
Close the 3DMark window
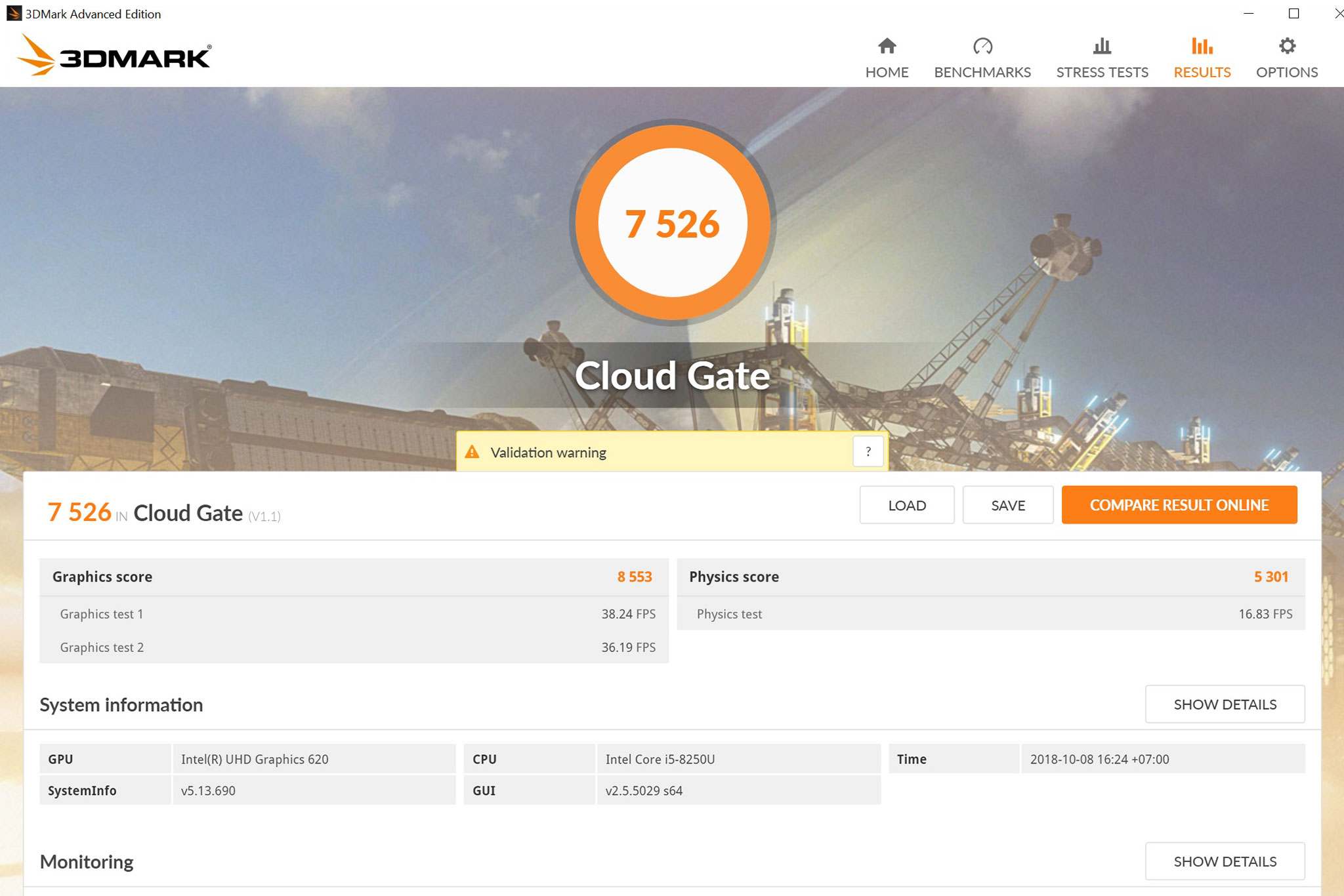[x=1338, y=13]
